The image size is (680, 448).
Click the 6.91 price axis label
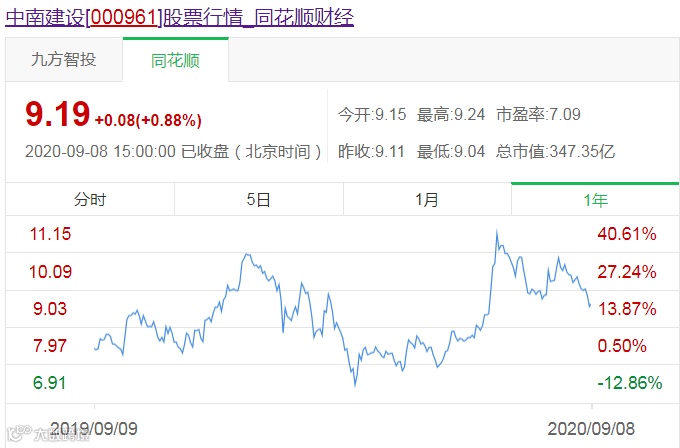point(49,383)
